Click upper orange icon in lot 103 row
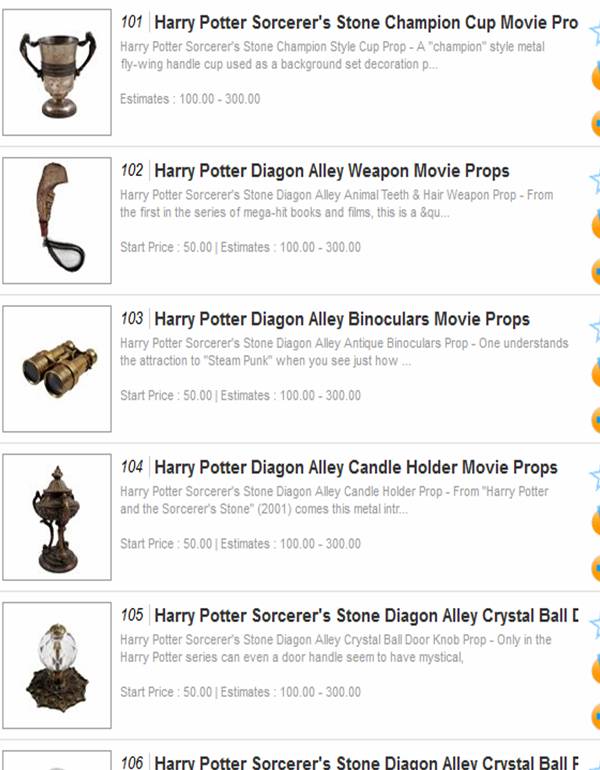 click(x=596, y=373)
